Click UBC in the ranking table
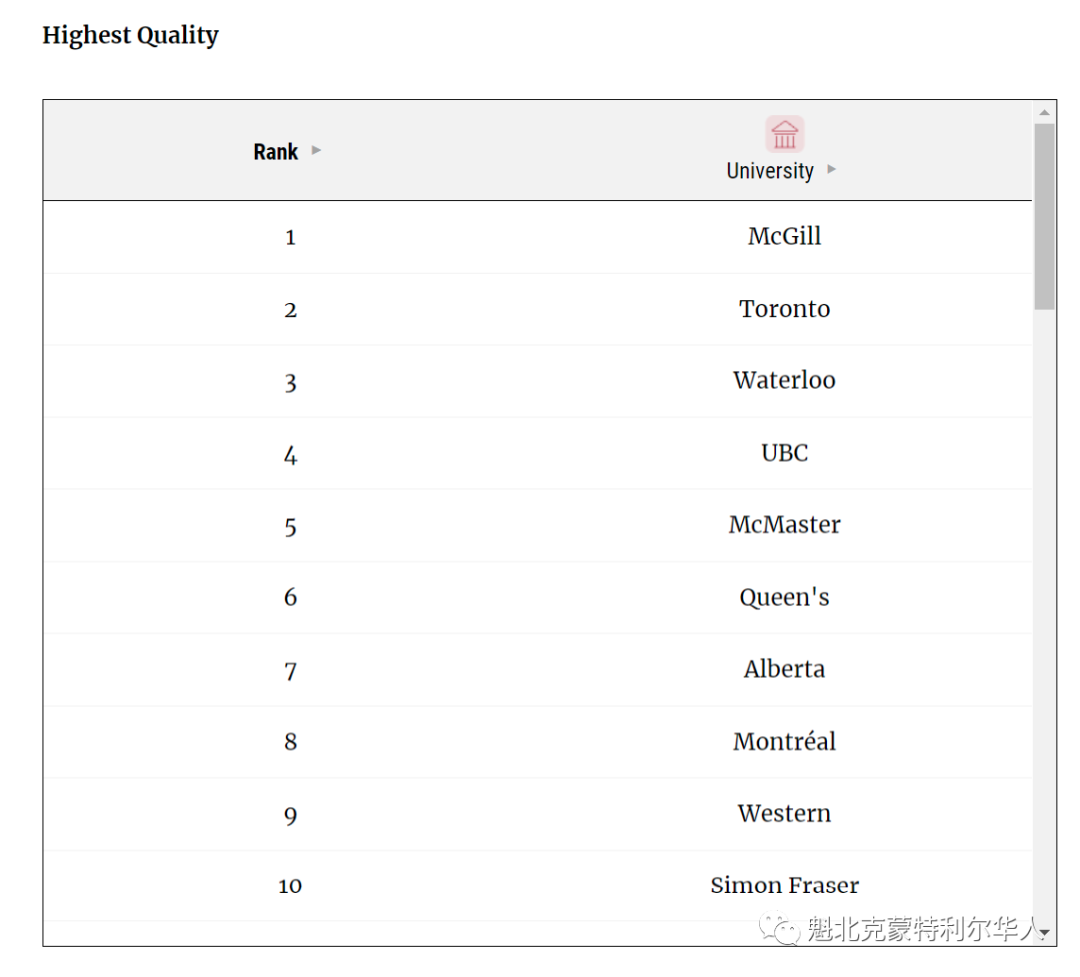 pyautogui.click(x=785, y=453)
